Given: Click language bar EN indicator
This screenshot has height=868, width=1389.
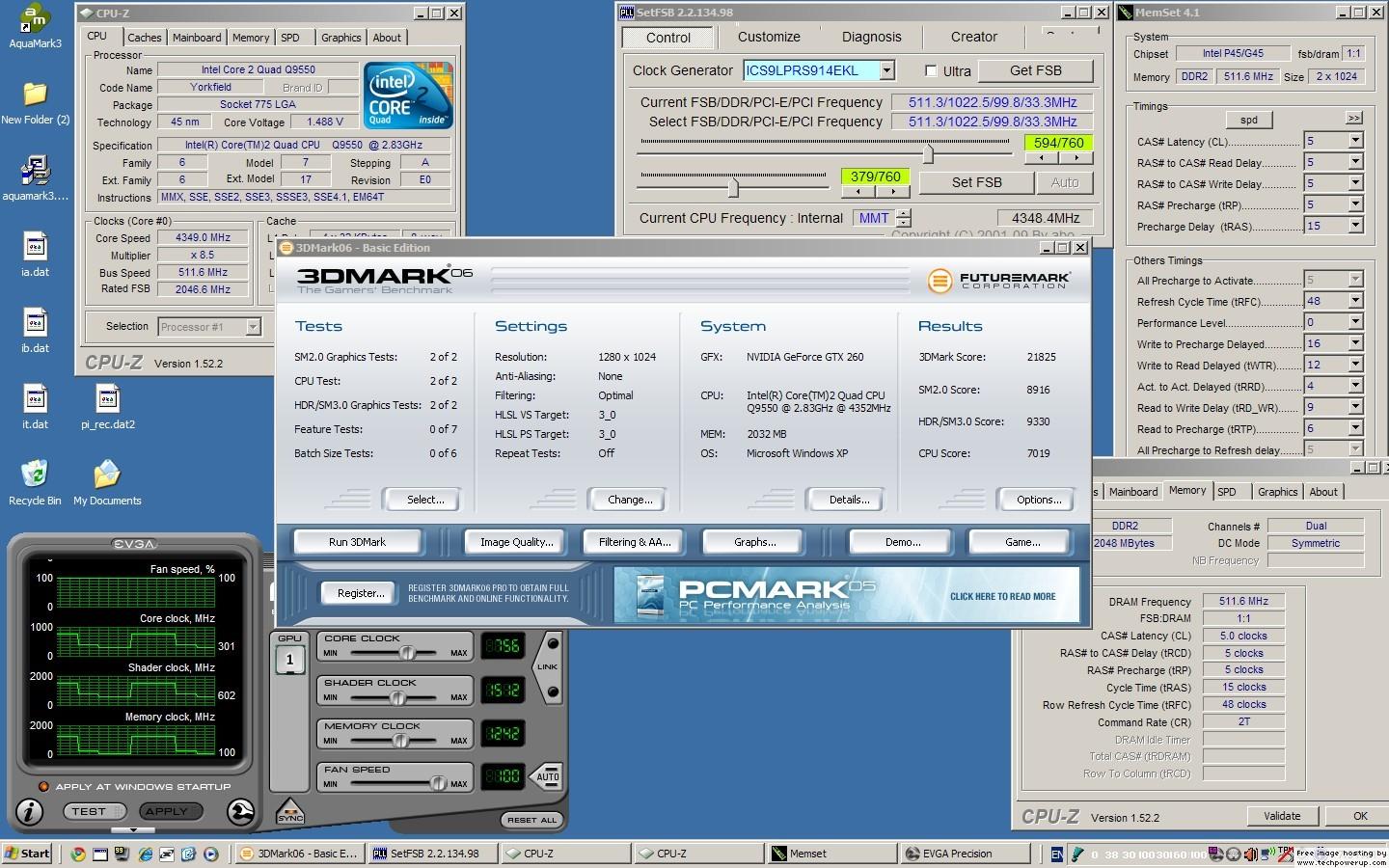Looking at the screenshot, I should pyautogui.click(x=1057, y=854).
